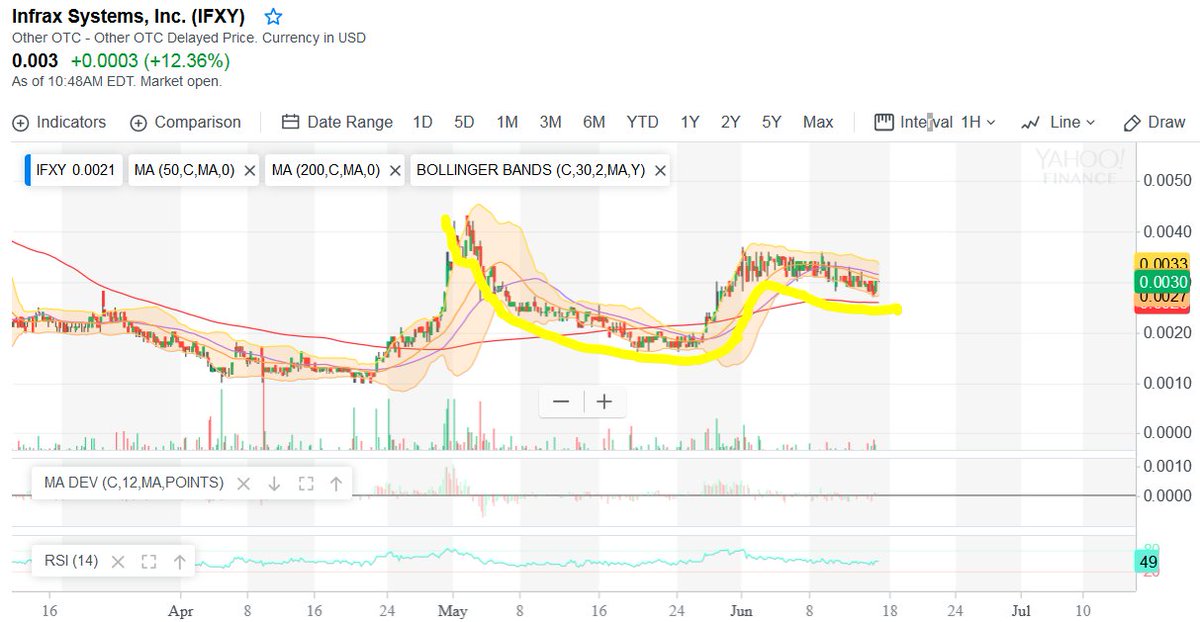Viewport: 1200px width, 622px height.
Task: Maximize the RSI (14) panel
Action: 149,561
